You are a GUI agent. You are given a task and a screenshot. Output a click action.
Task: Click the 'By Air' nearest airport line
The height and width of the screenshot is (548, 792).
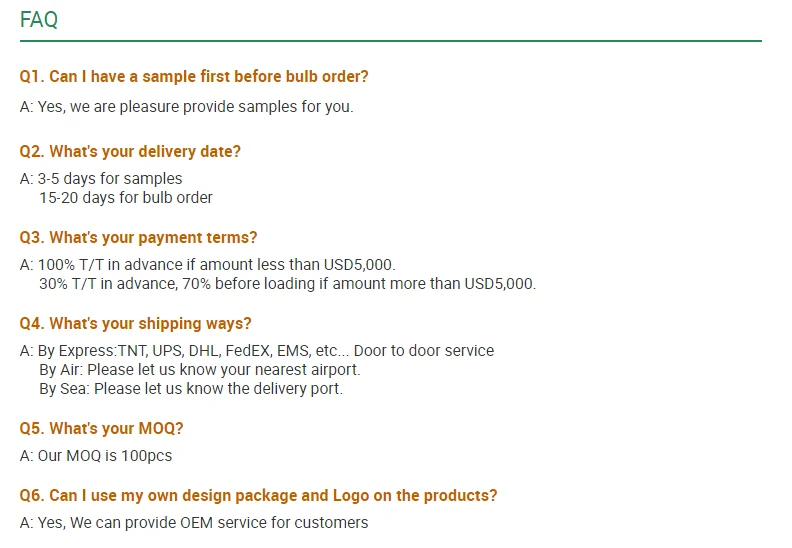coord(199,369)
